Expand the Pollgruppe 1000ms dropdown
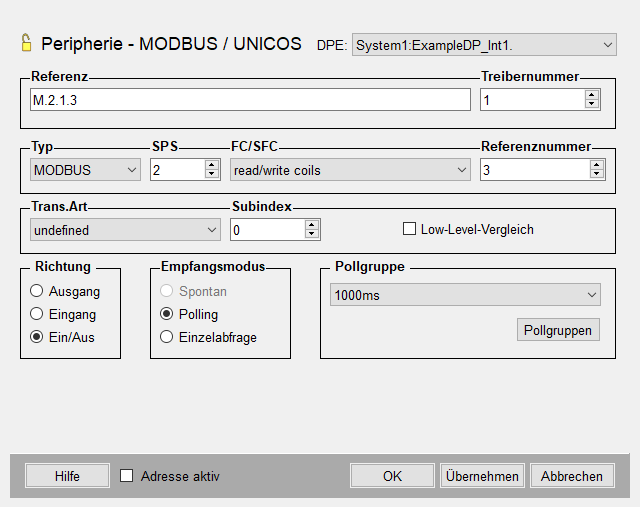 pyautogui.click(x=465, y=294)
